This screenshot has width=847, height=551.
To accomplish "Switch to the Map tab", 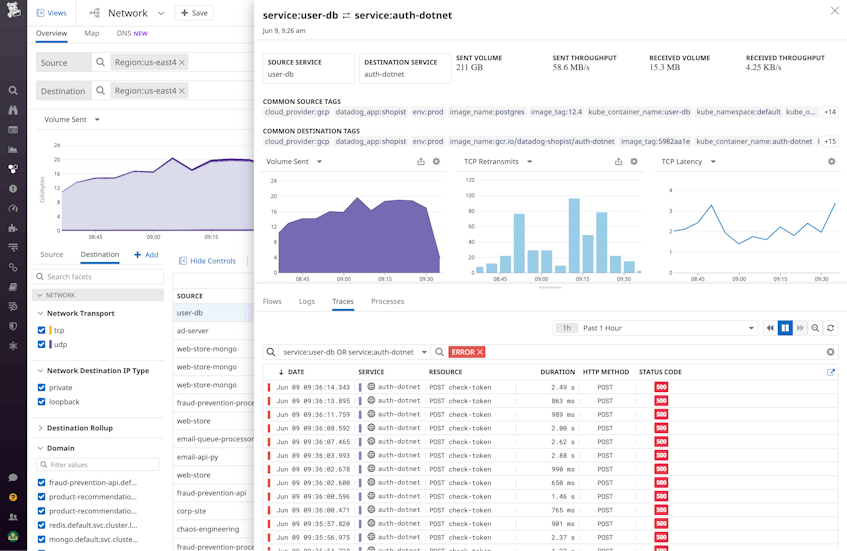I will point(92,33).
